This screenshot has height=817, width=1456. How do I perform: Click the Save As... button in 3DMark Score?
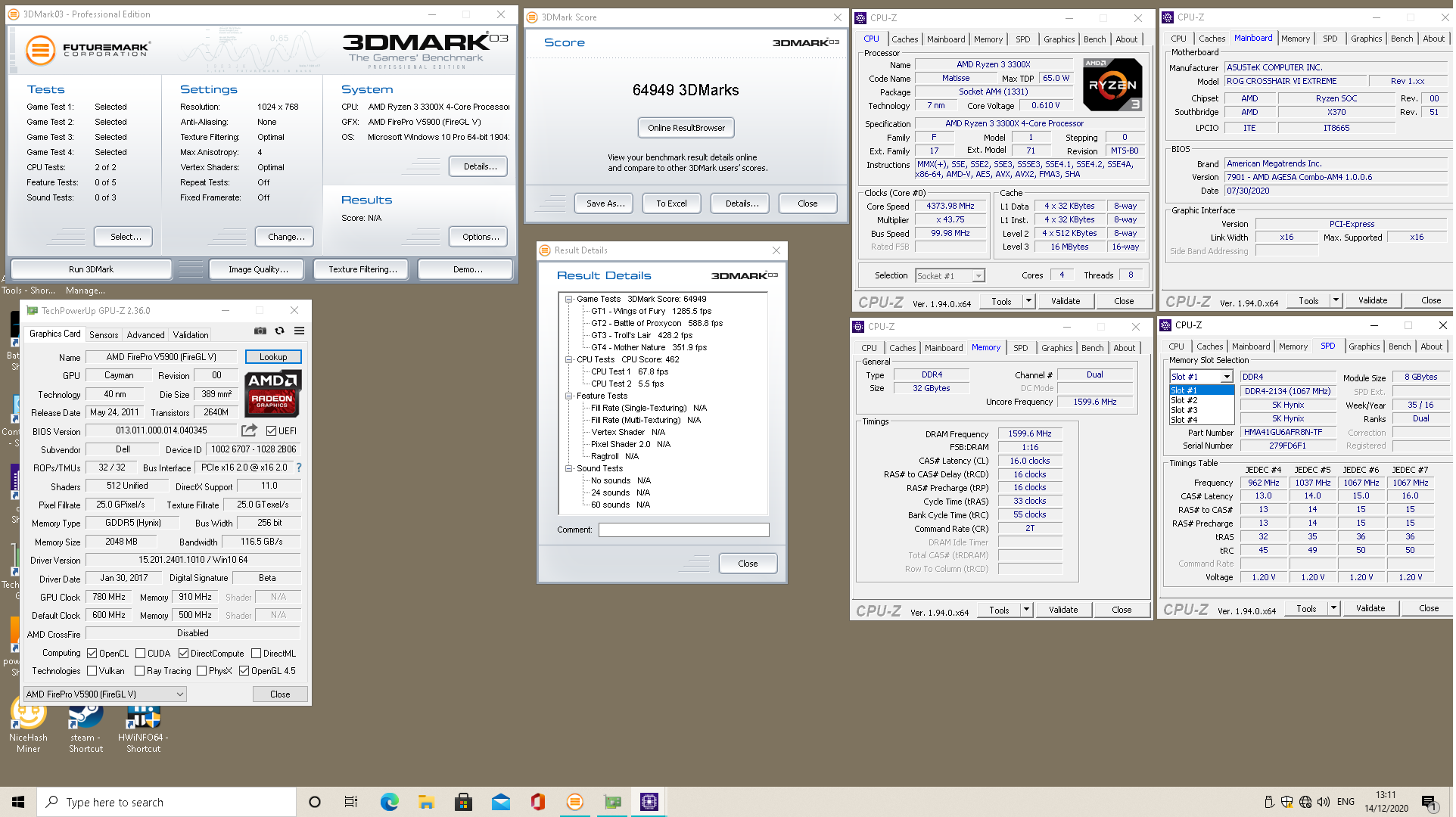click(605, 203)
